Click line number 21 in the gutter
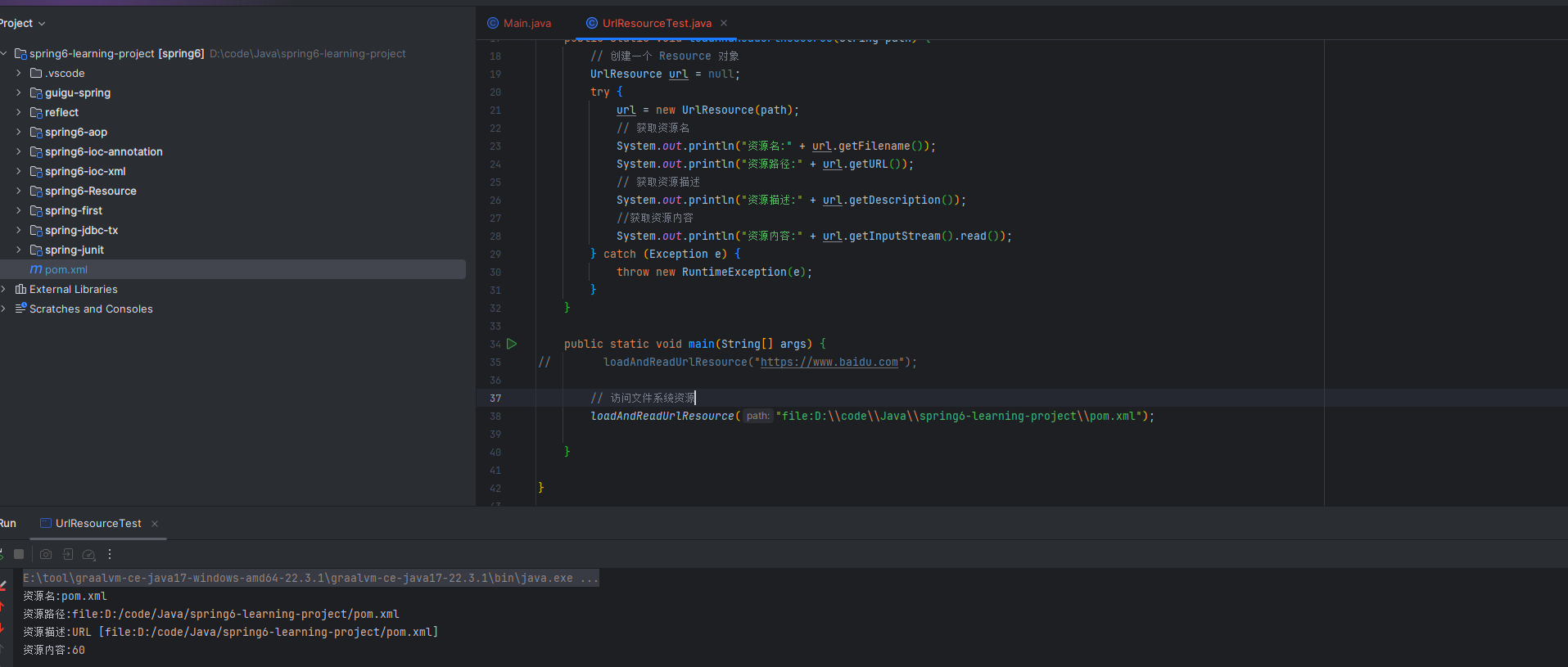This screenshot has width=1568, height=667. [495, 110]
